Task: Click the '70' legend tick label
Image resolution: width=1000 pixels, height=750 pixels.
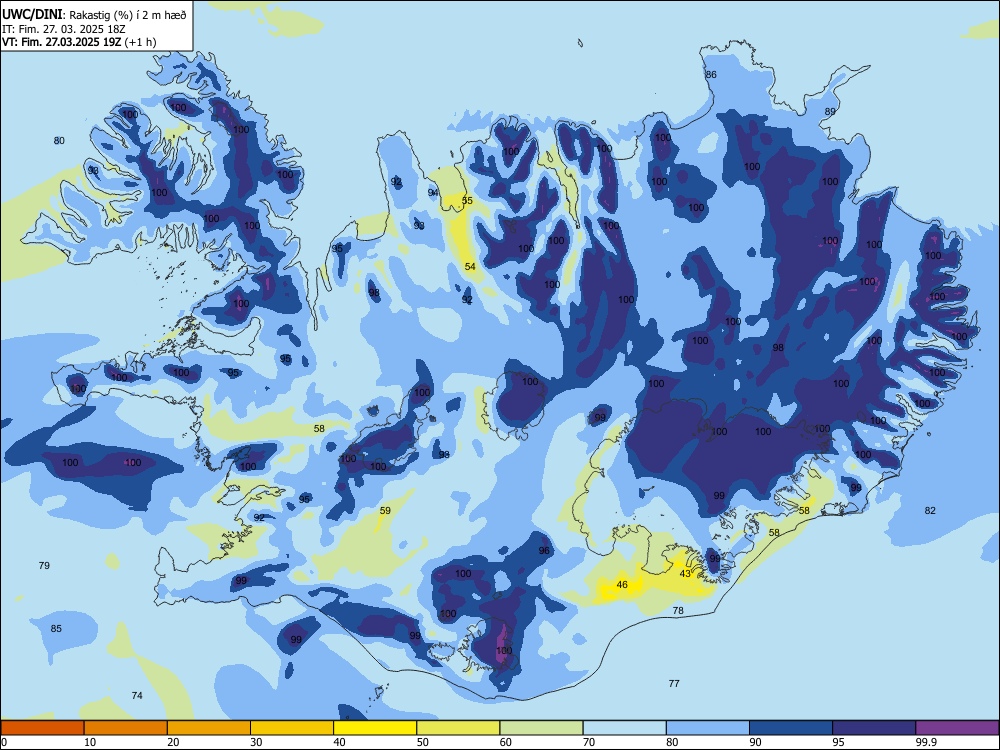Action: coord(589,742)
